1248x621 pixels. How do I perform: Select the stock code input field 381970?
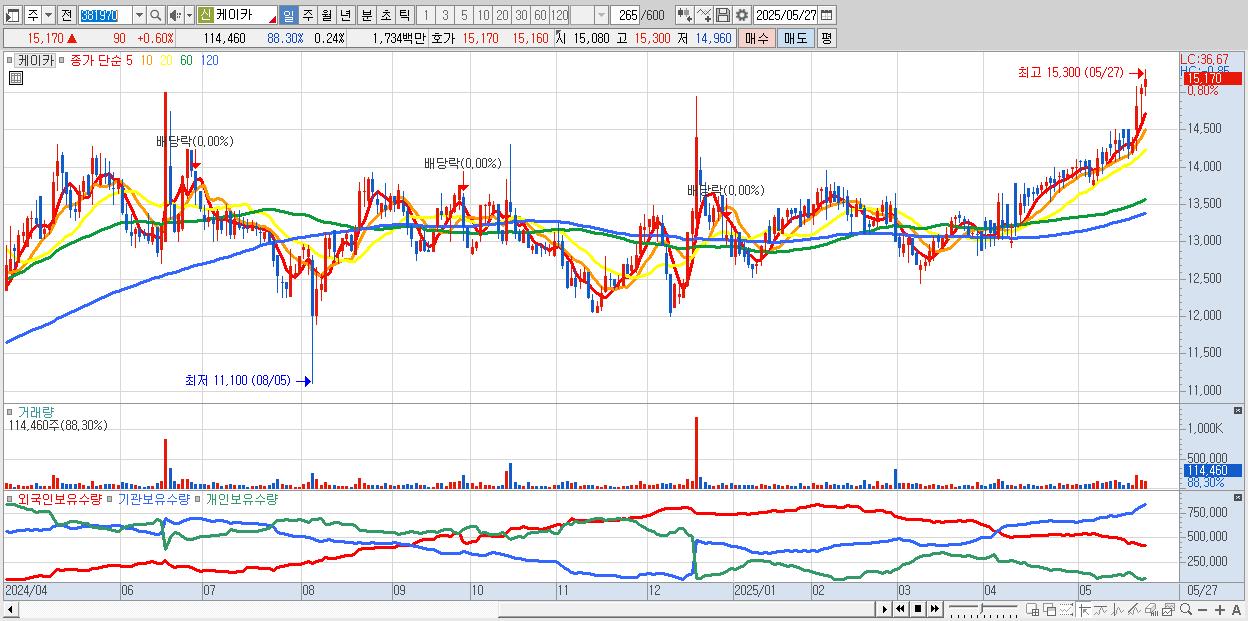click(105, 15)
